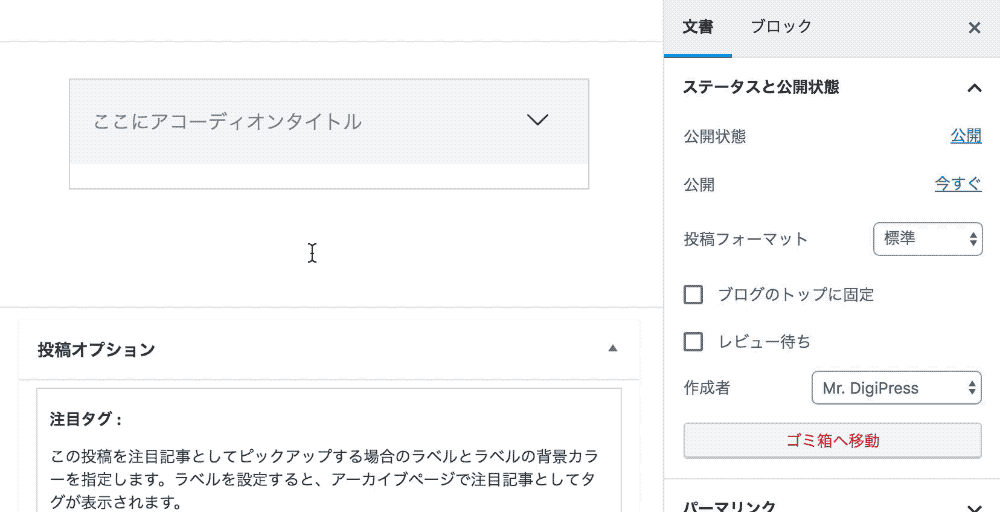Click the 公開 visibility link
Image resolution: width=1000 pixels, height=512 pixels.
coord(965,137)
